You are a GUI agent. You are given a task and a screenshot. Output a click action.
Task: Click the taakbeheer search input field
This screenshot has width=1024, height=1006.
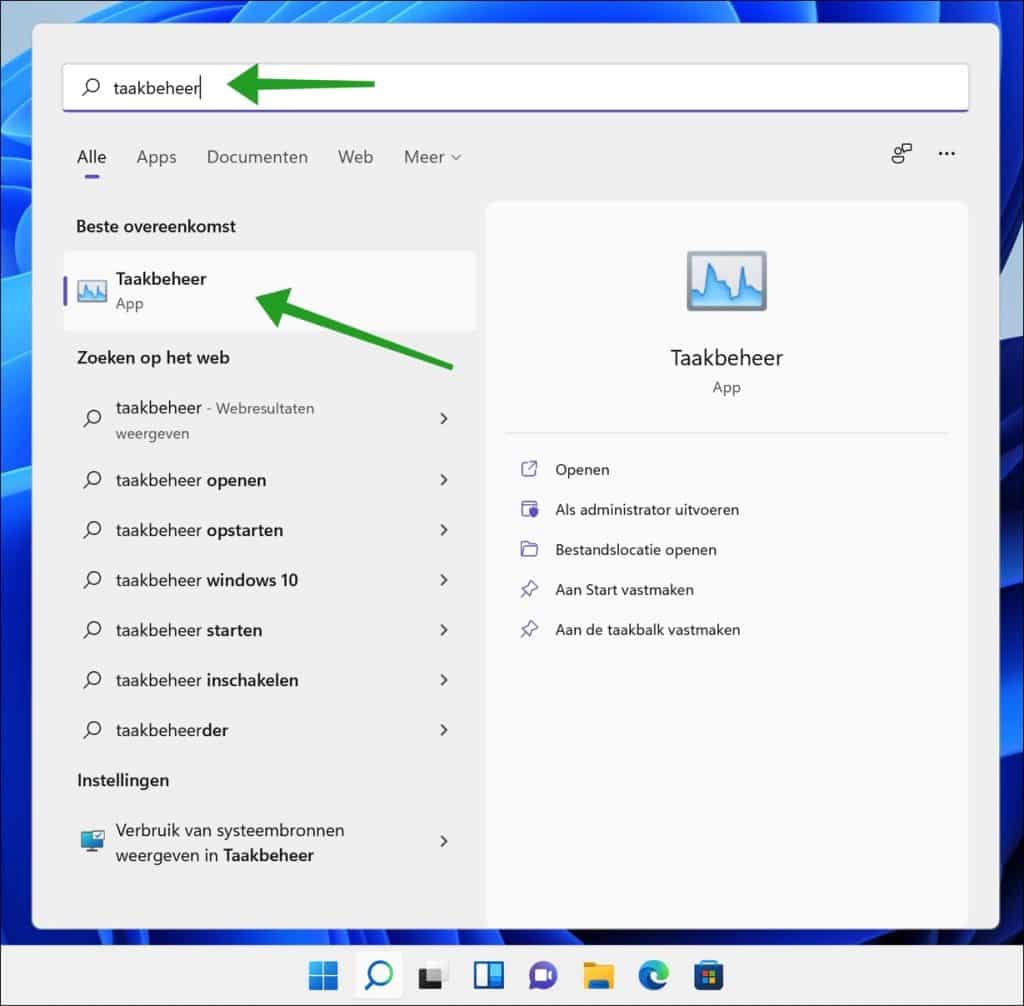click(x=515, y=88)
